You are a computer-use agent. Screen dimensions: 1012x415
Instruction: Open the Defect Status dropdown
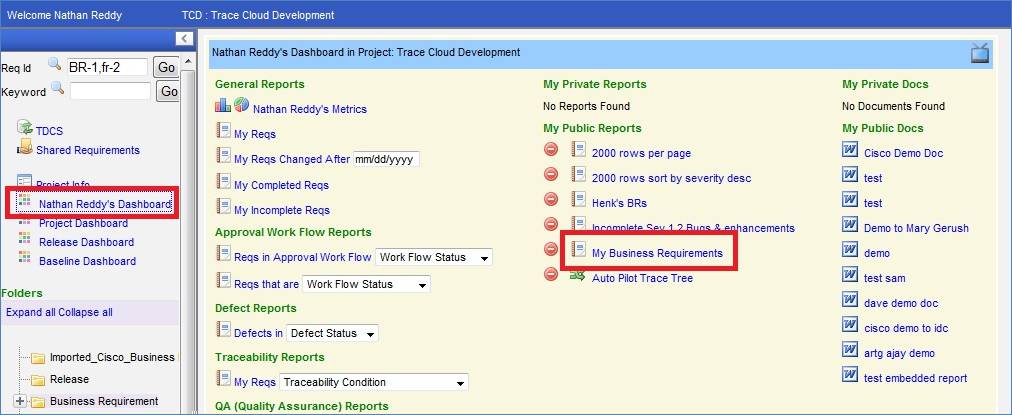(331, 333)
